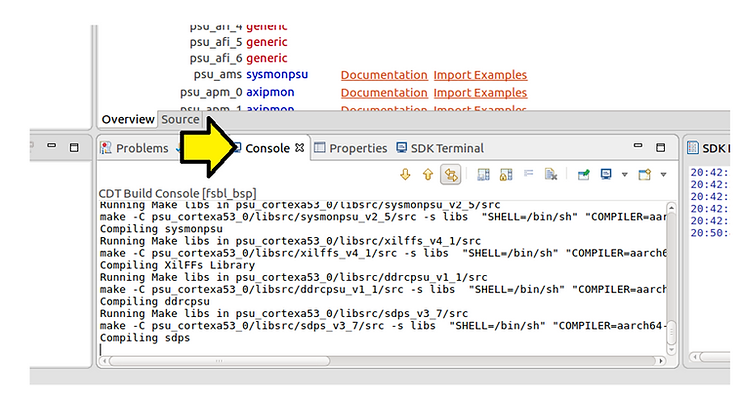Click console scrollbar up arrow
Viewport: 740px width, 398px height.
click(671, 208)
